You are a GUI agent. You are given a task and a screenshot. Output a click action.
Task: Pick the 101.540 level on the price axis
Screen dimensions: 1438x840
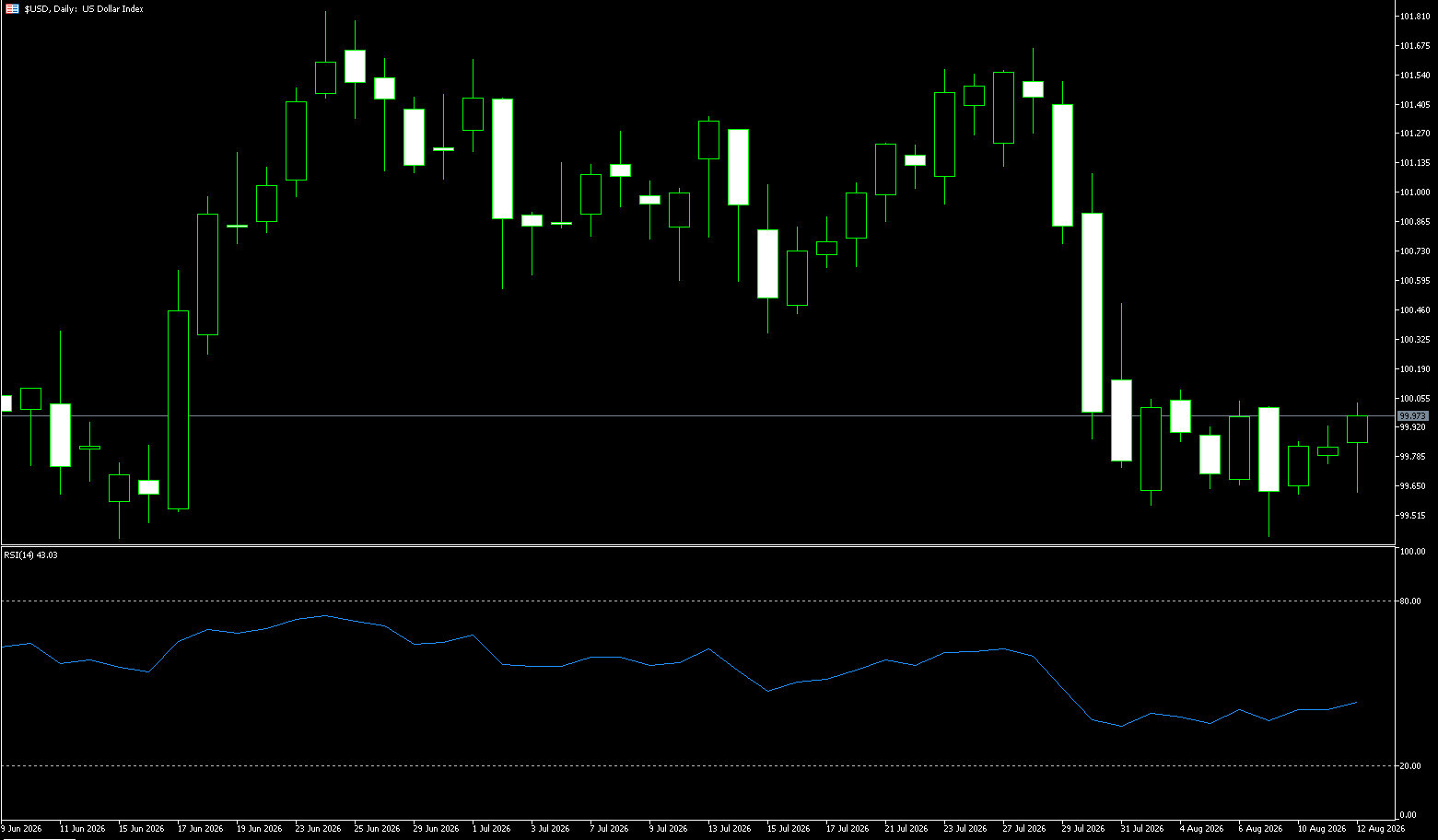[x=1414, y=76]
